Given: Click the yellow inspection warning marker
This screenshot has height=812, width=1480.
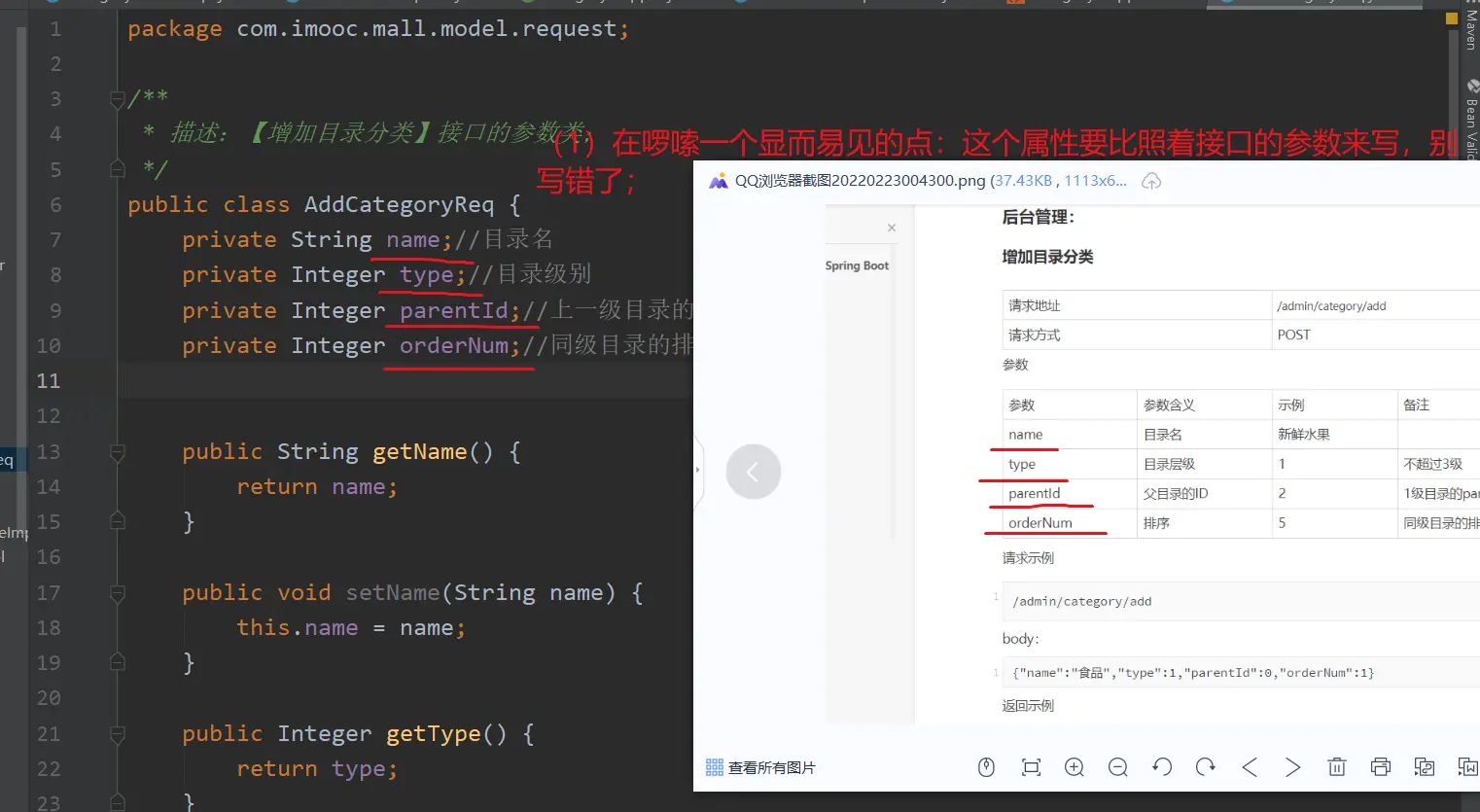Looking at the screenshot, I should 1452,18.
